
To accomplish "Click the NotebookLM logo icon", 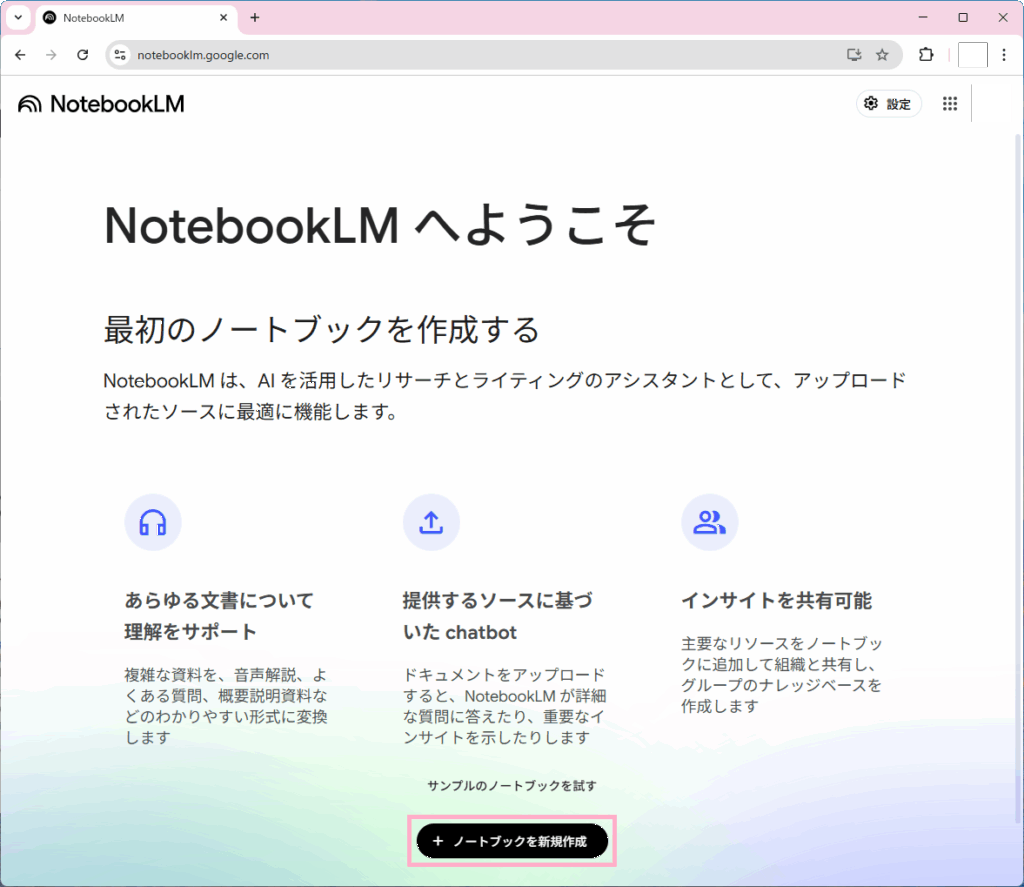I will (31, 104).
